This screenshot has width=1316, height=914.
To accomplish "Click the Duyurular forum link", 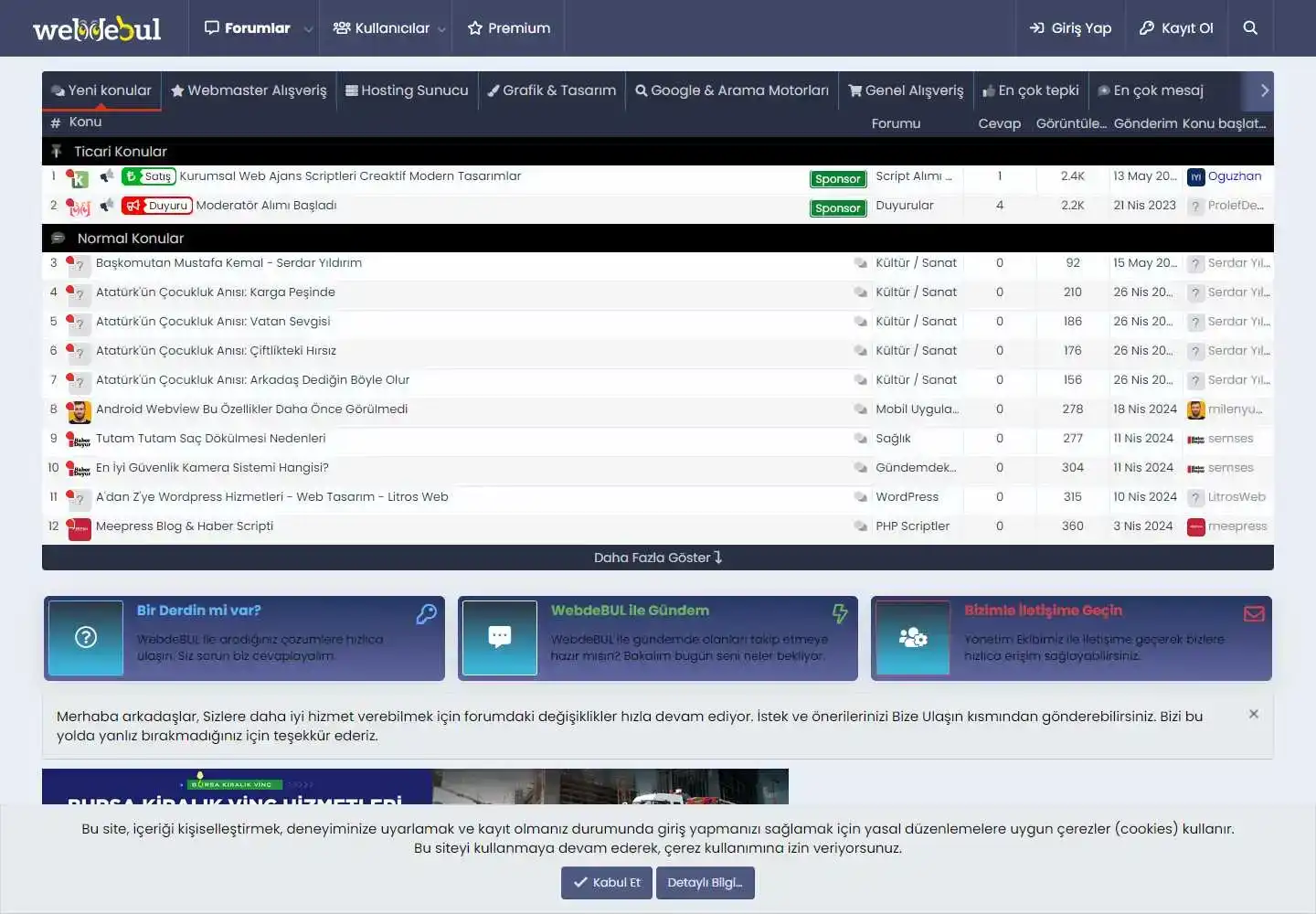I will 905,206.
